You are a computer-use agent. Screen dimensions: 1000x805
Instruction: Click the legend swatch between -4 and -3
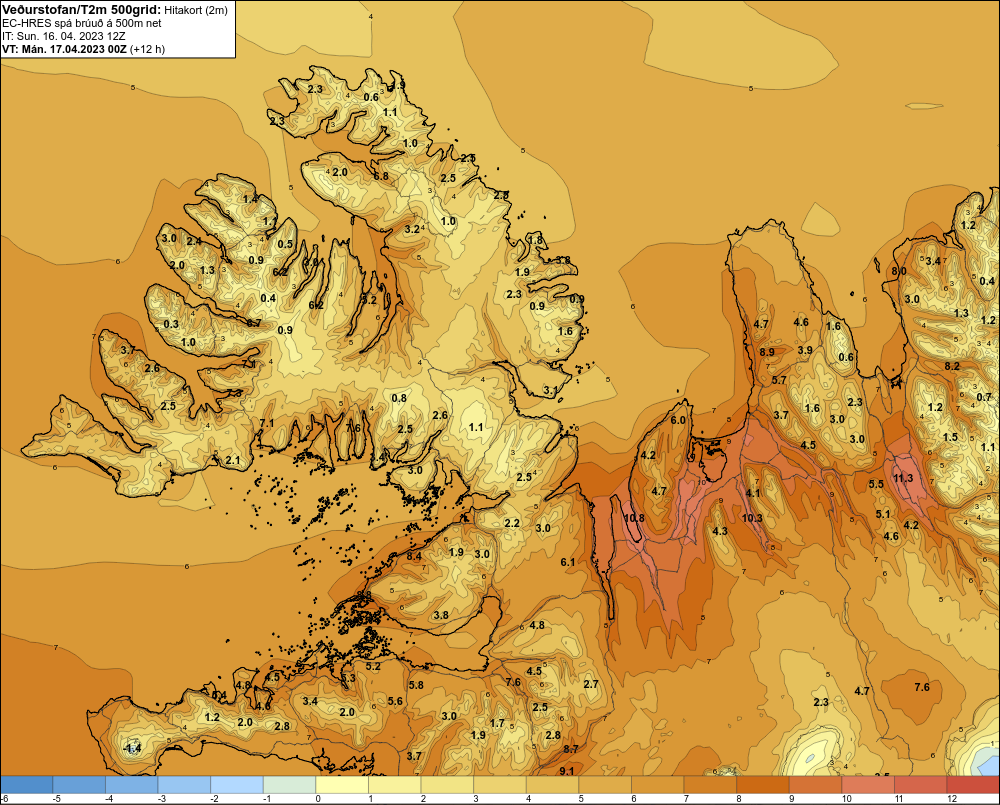coord(131,785)
